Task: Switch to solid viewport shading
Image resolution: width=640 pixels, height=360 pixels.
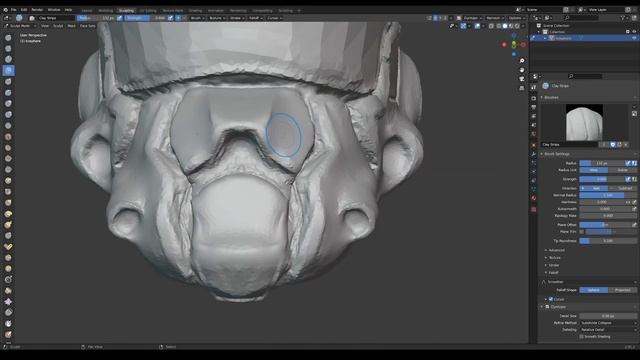Action: [505, 26]
